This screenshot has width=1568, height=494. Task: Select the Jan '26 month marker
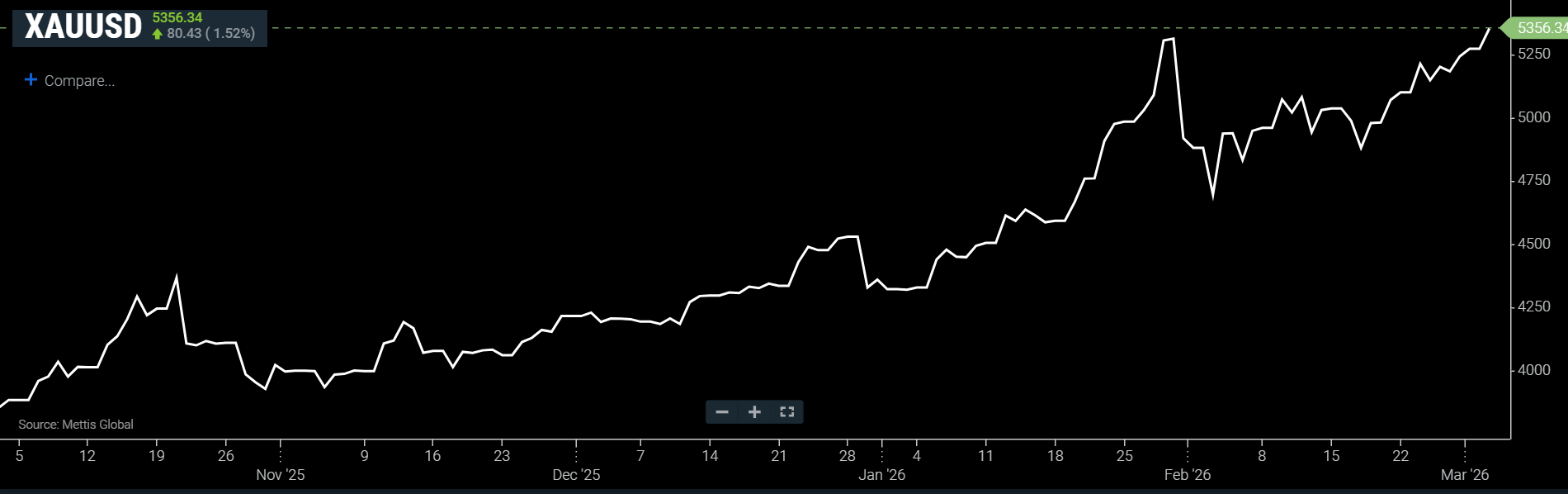[x=881, y=475]
